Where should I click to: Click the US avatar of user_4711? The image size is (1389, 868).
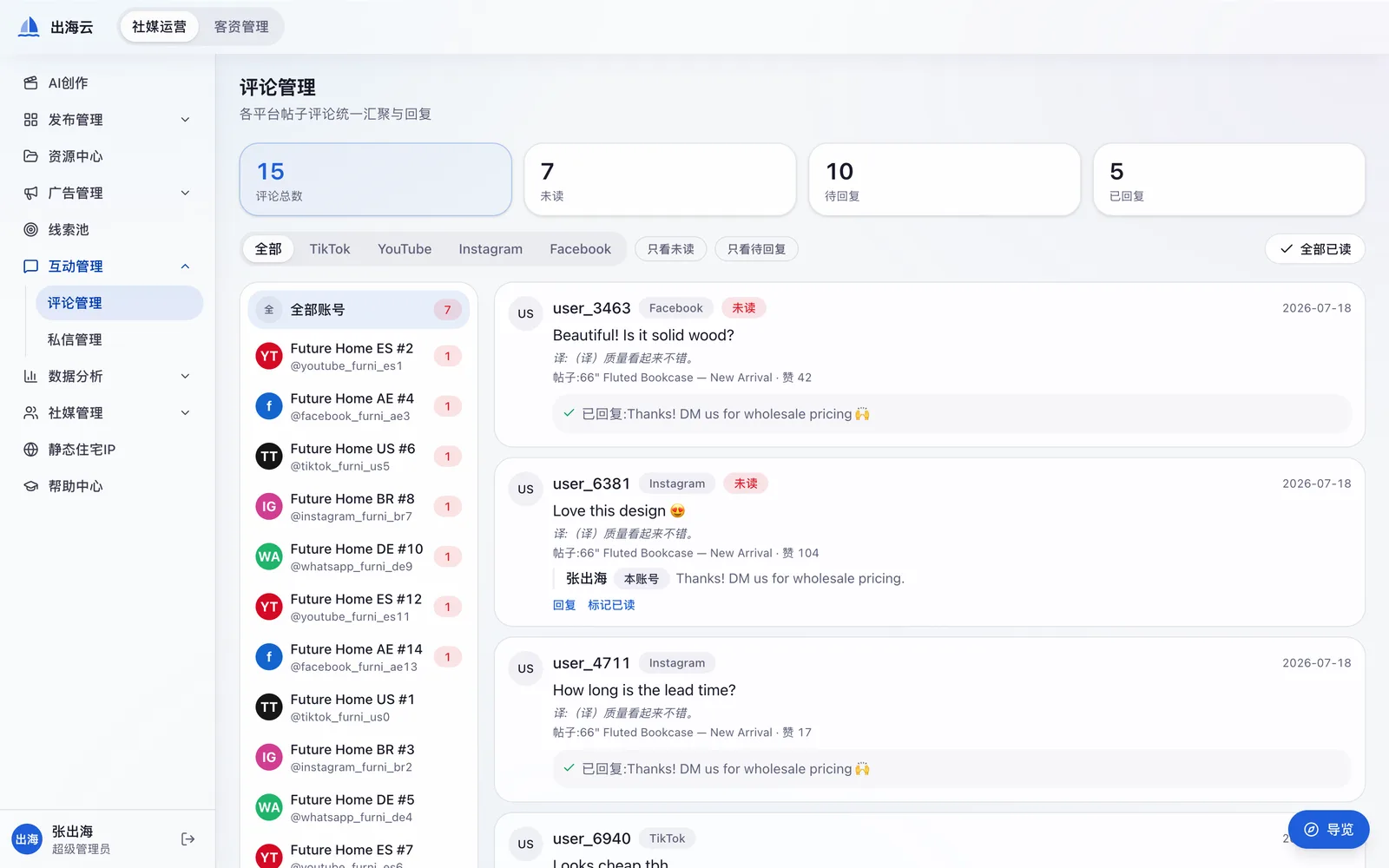[525, 668]
